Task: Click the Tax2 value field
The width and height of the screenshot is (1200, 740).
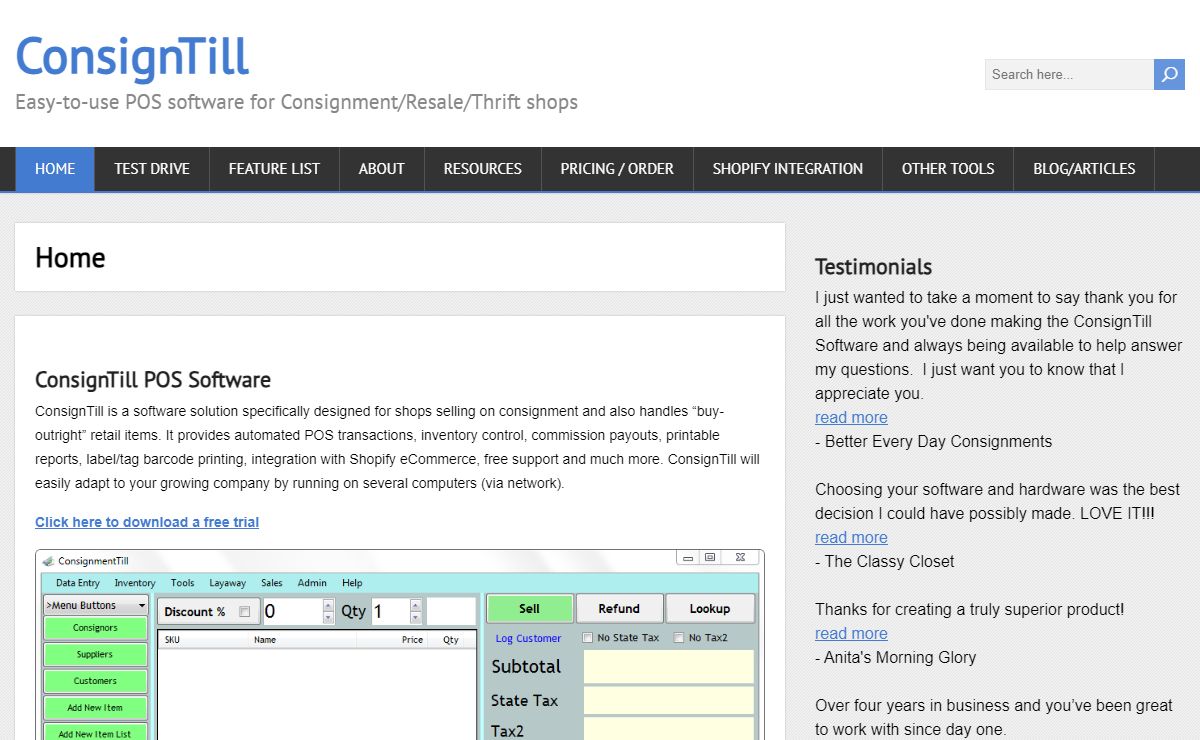Action: pyautogui.click(x=669, y=730)
